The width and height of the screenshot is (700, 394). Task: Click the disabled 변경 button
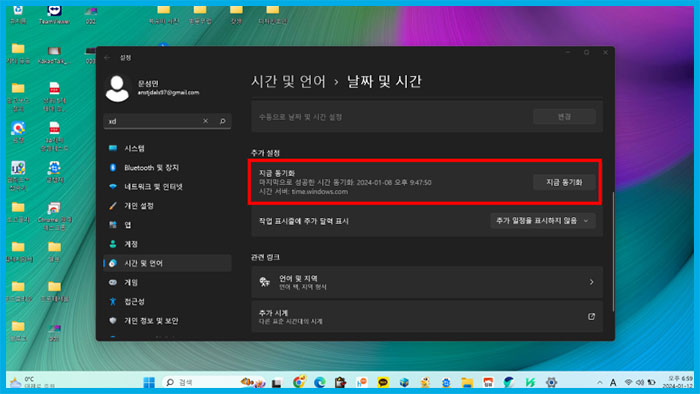[564, 117]
